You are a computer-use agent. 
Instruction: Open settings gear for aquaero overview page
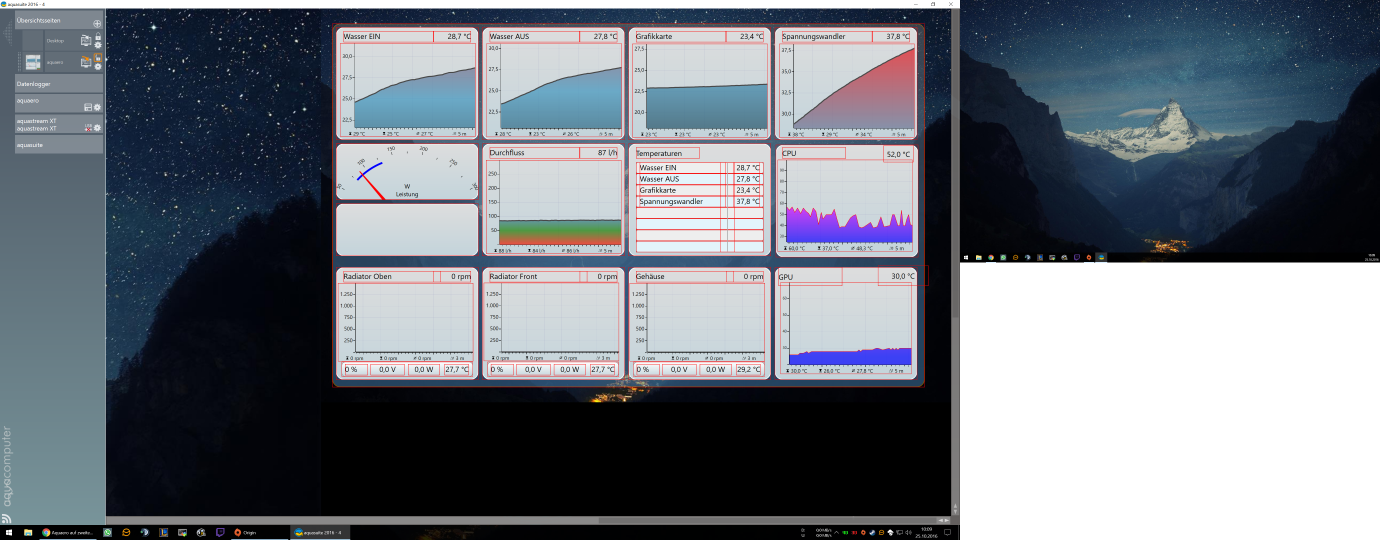click(98, 67)
